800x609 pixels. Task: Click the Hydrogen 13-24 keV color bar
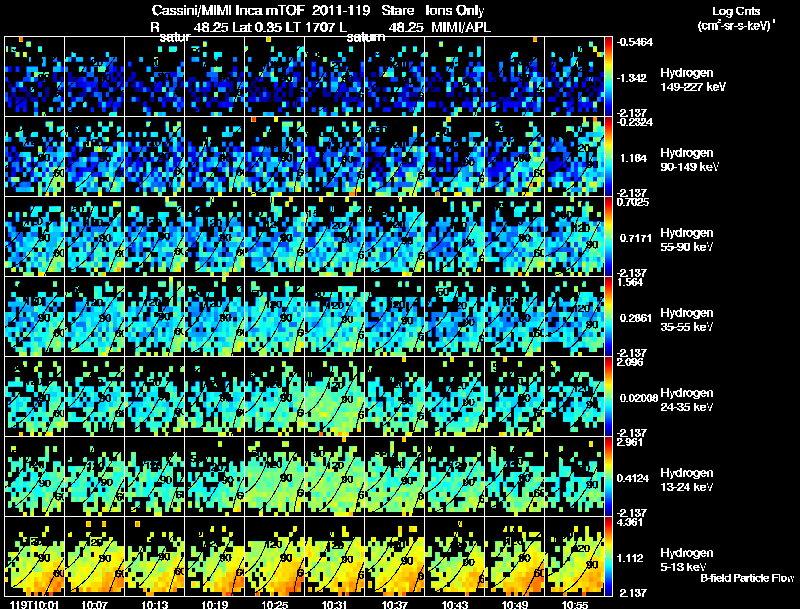pyautogui.click(x=609, y=477)
